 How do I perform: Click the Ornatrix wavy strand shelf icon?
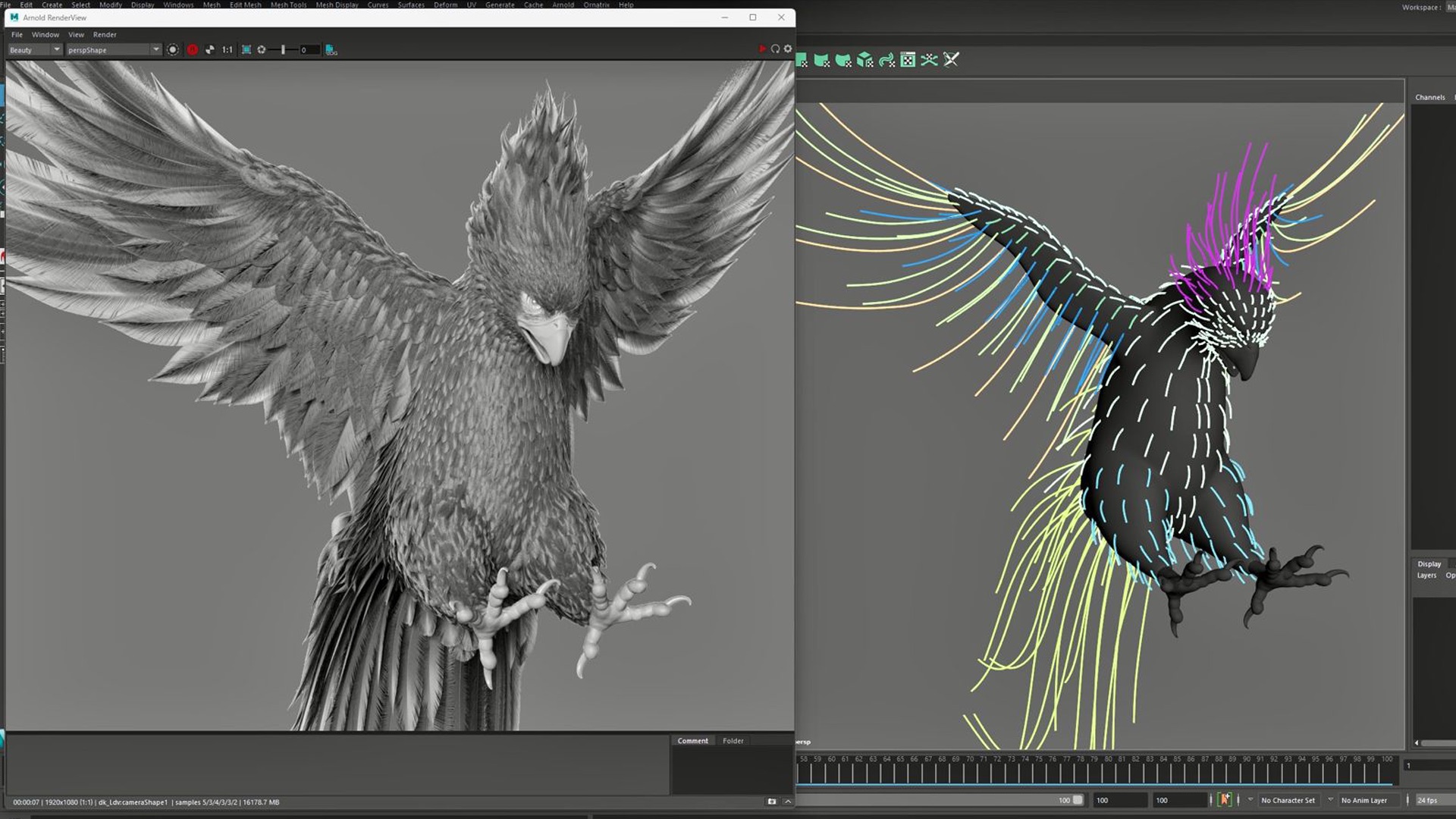[886, 60]
